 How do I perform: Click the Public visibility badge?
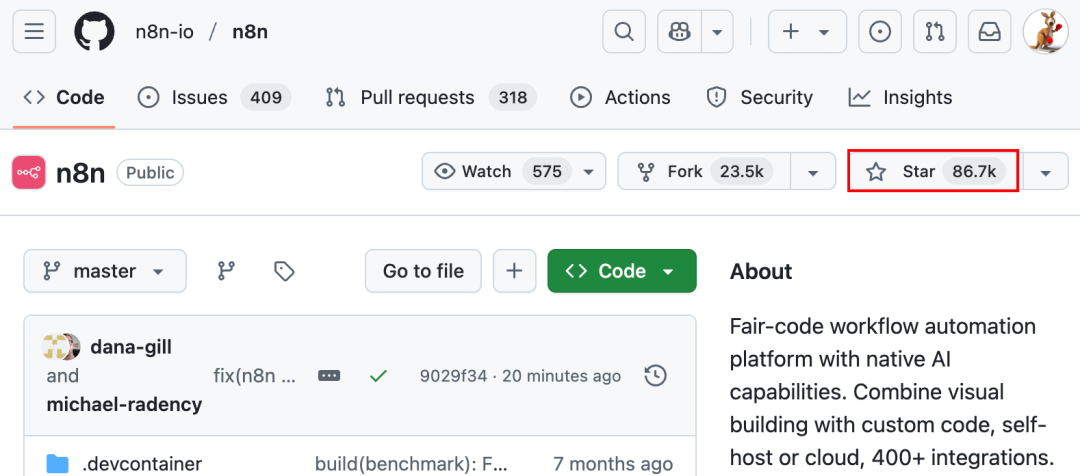[150, 173]
